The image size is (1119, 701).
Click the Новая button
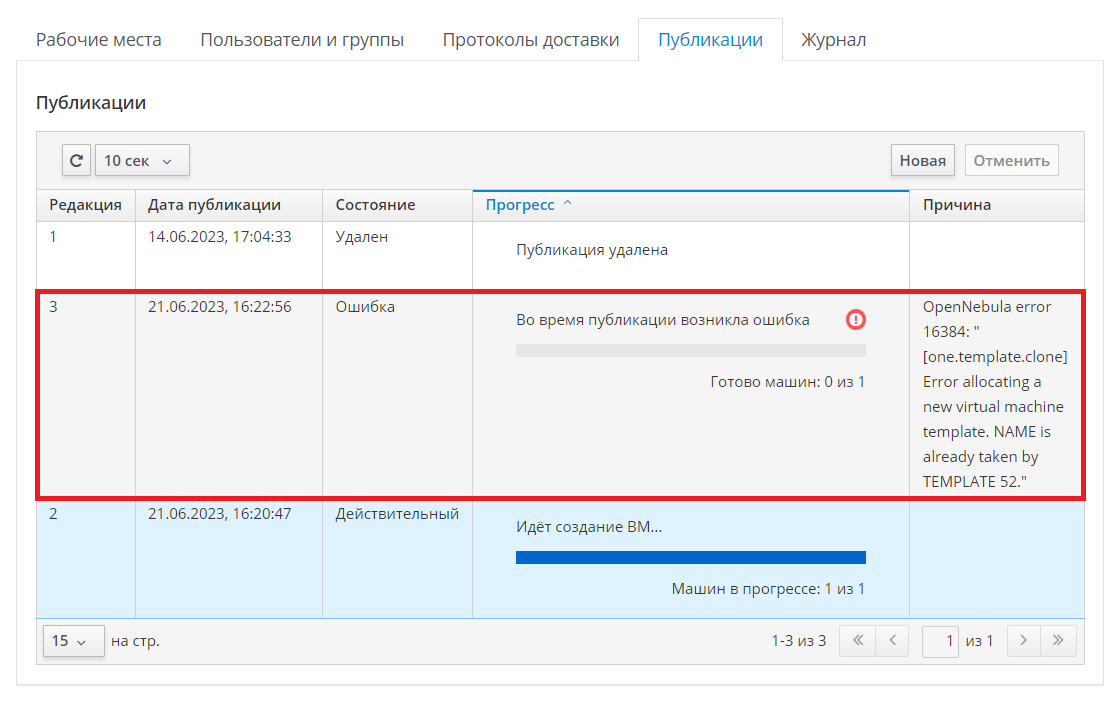(x=922, y=160)
